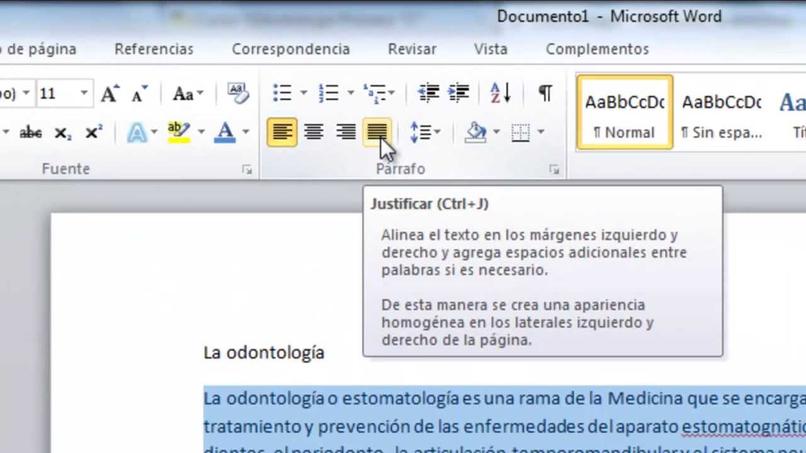This screenshot has height=453, width=806.
Task: Center align the selected paragraph
Action: coord(314,132)
